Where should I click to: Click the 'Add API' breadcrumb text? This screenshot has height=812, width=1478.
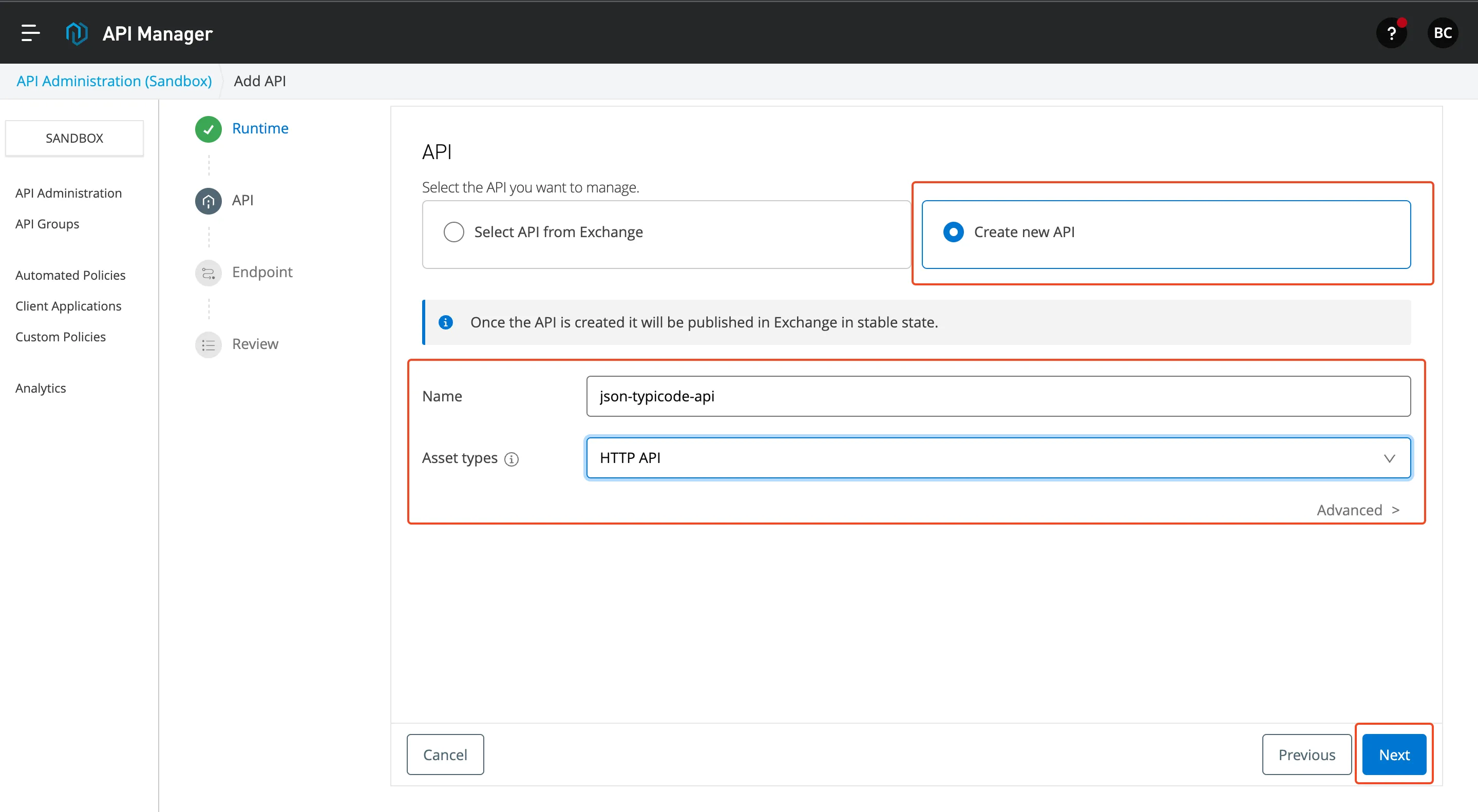click(260, 81)
